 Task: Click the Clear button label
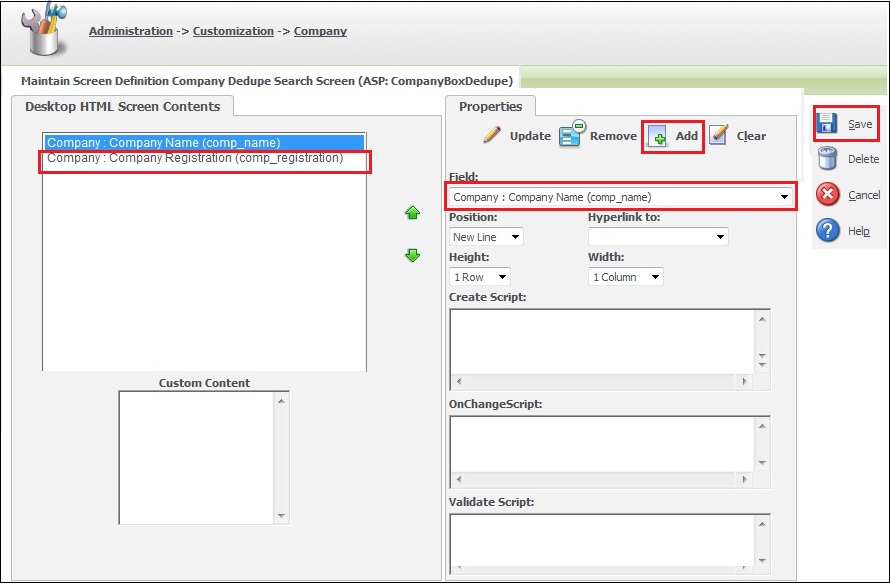[751, 136]
